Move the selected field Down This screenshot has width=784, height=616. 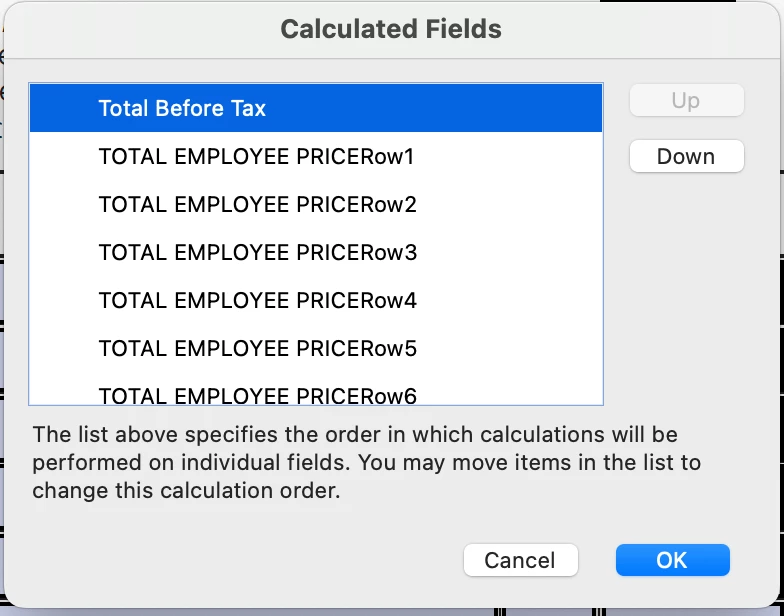686,156
